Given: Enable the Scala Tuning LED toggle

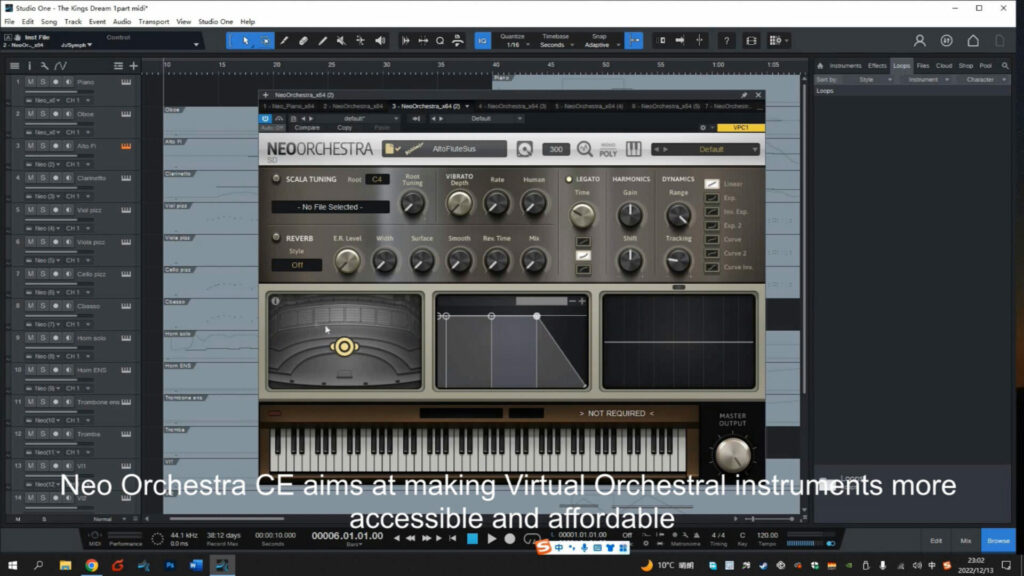Looking at the screenshot, I should click(x=276, y=178).
